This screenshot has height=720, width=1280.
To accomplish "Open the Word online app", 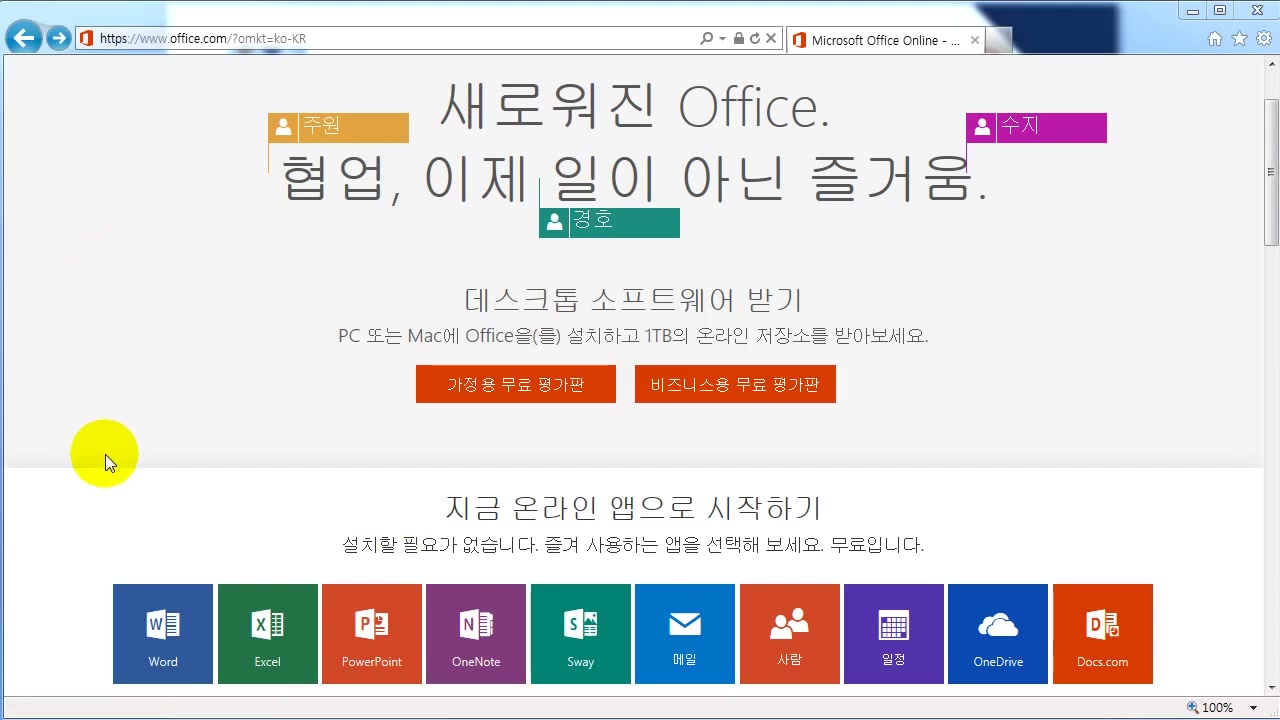I will pos(162,633).
